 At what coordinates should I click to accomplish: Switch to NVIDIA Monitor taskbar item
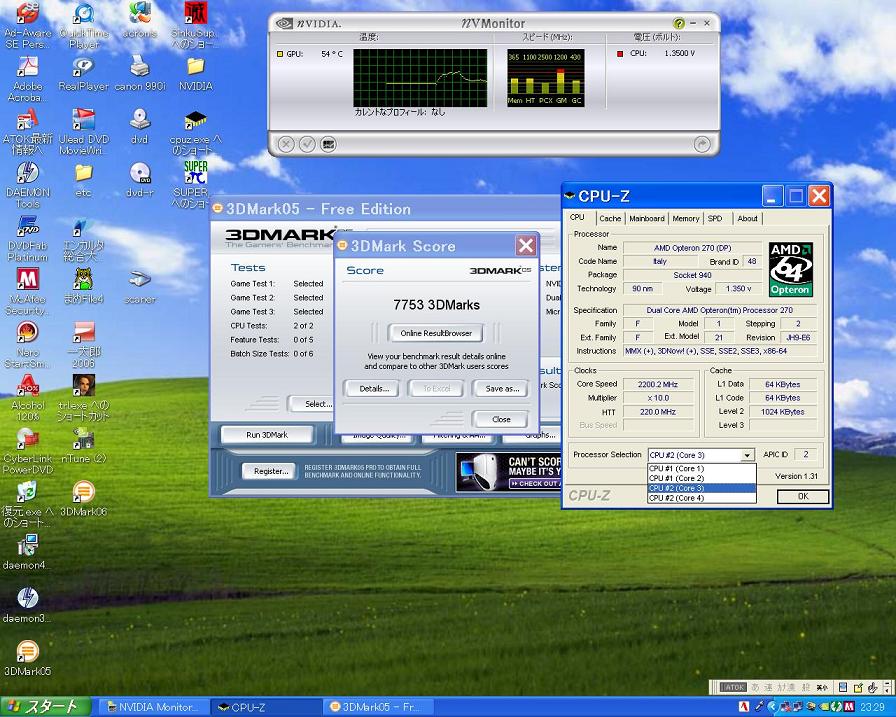click(x=153, y=707)
